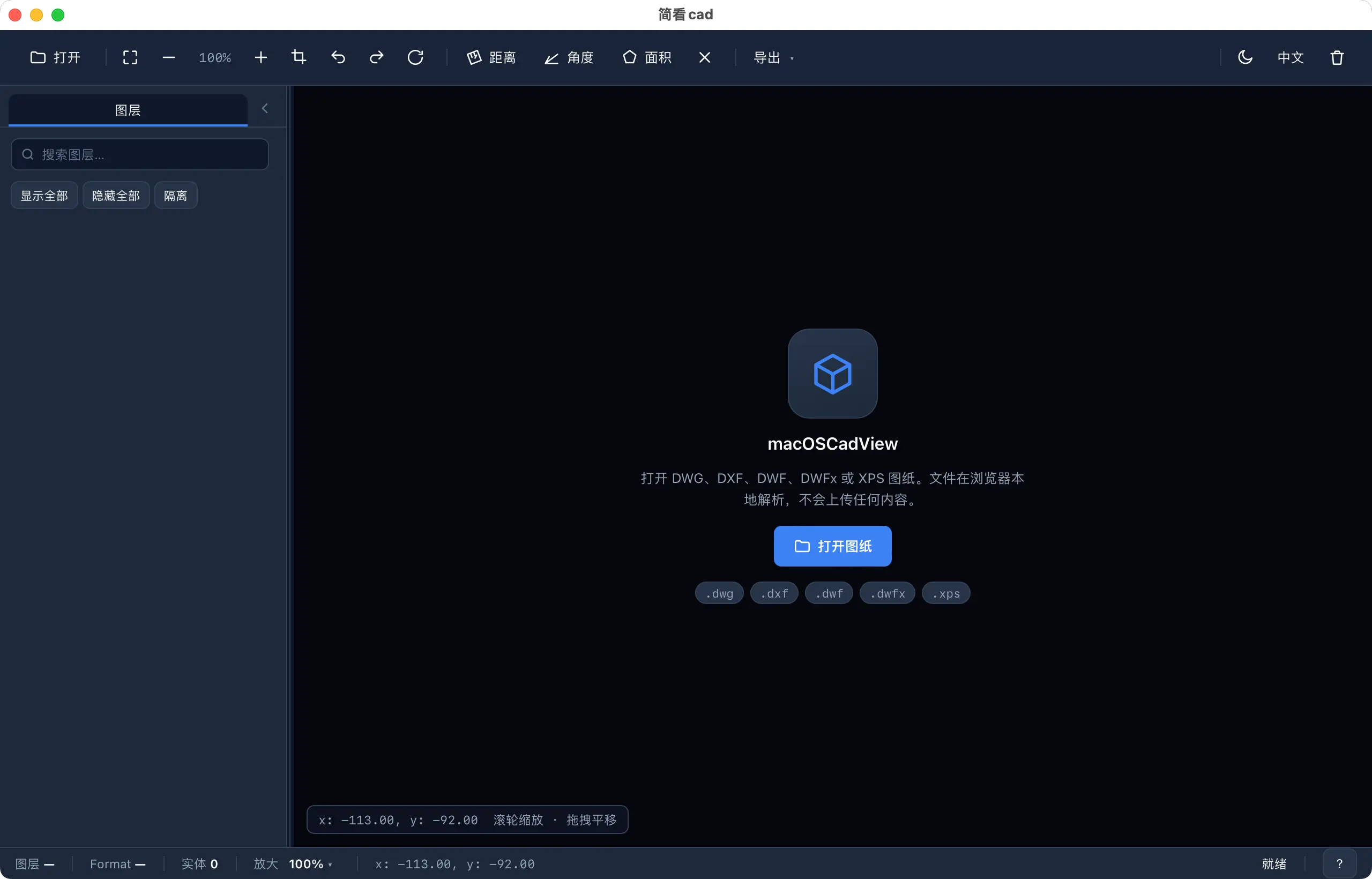Click the undo arrow icon

click(x=338, y=58)
